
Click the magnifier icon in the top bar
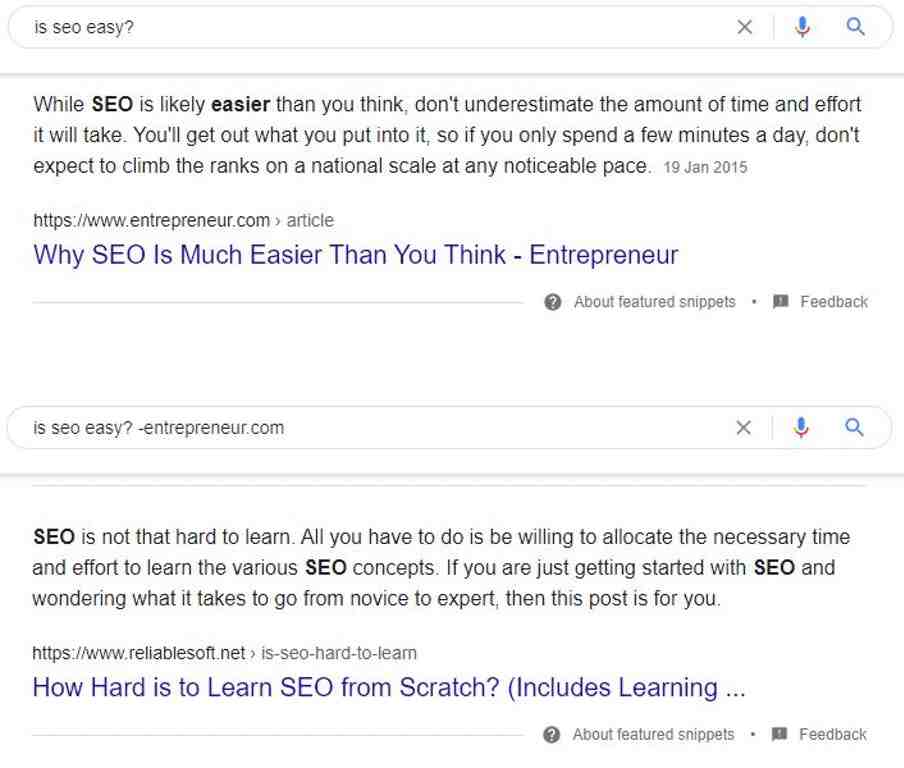coord(855,27)
